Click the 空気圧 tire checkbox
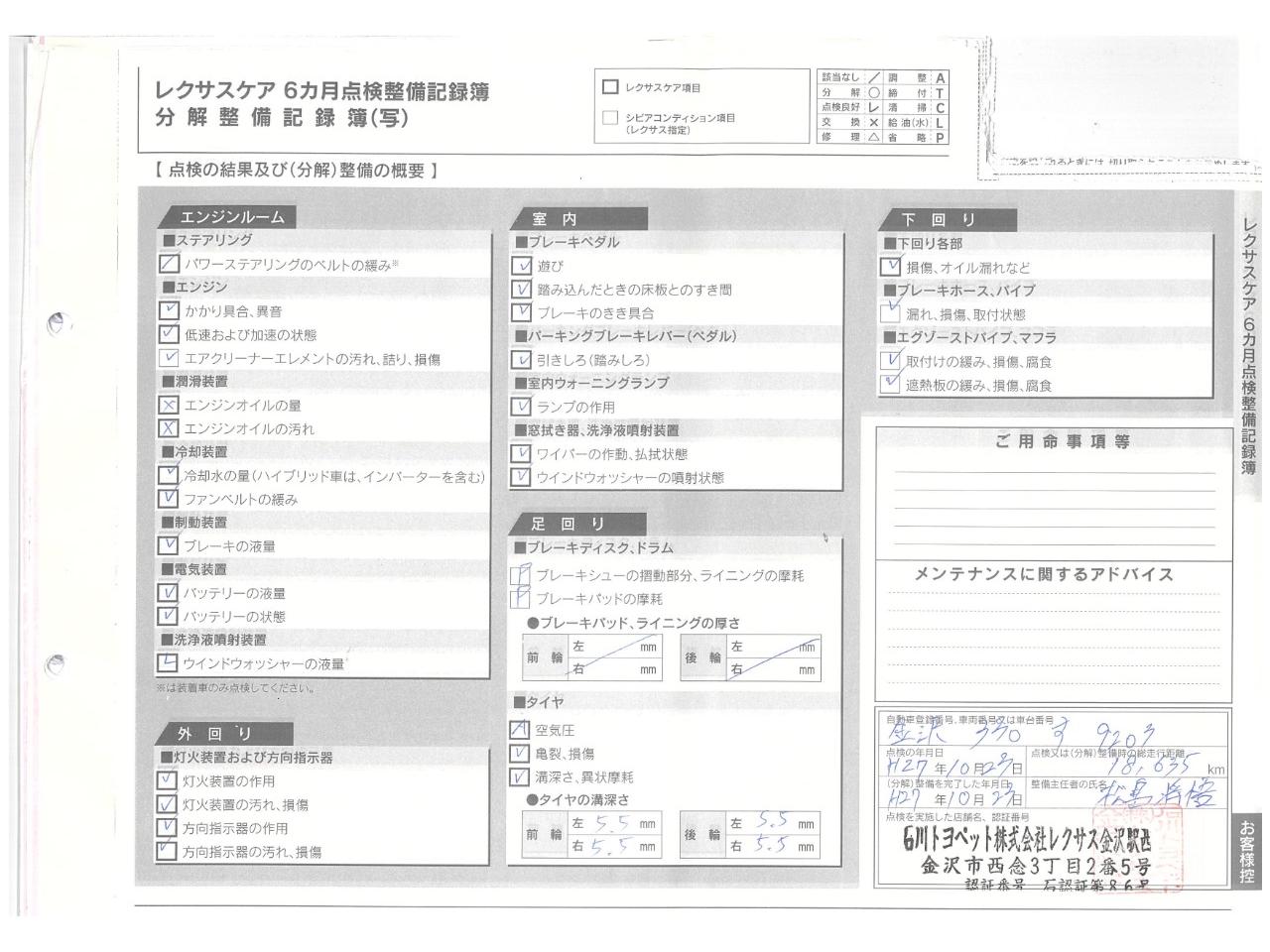This screenshot has height=952, width=1270. (x=519, y=730)
